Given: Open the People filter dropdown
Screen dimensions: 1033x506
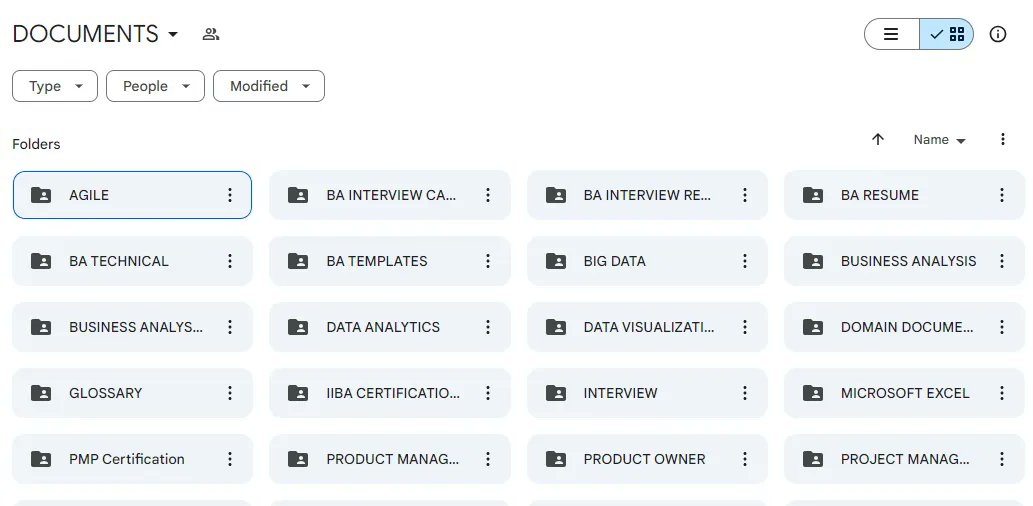Looking at the screenshot, I should point(155,86).
